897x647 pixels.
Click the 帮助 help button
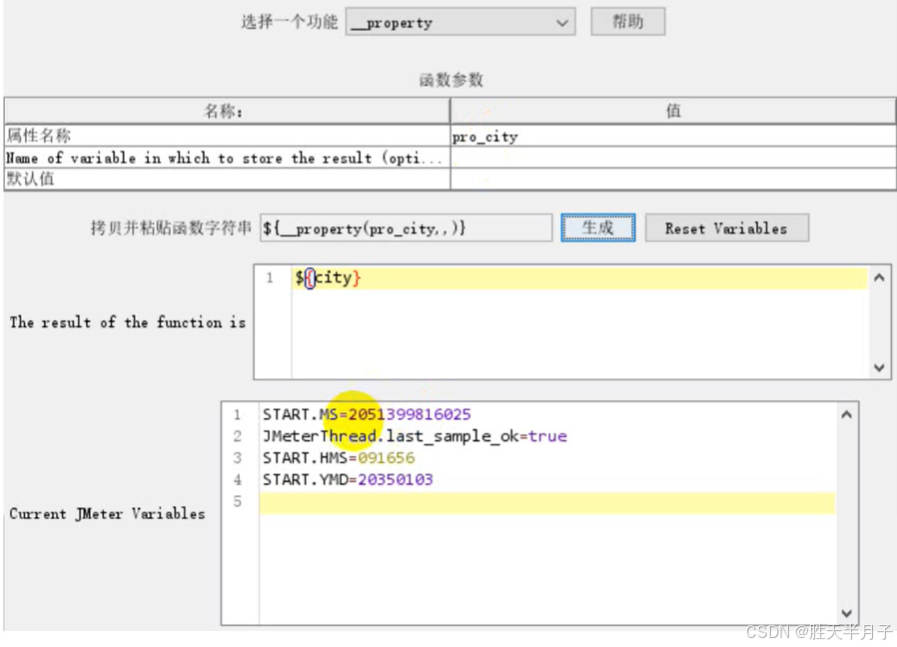[x=628, y=22]
